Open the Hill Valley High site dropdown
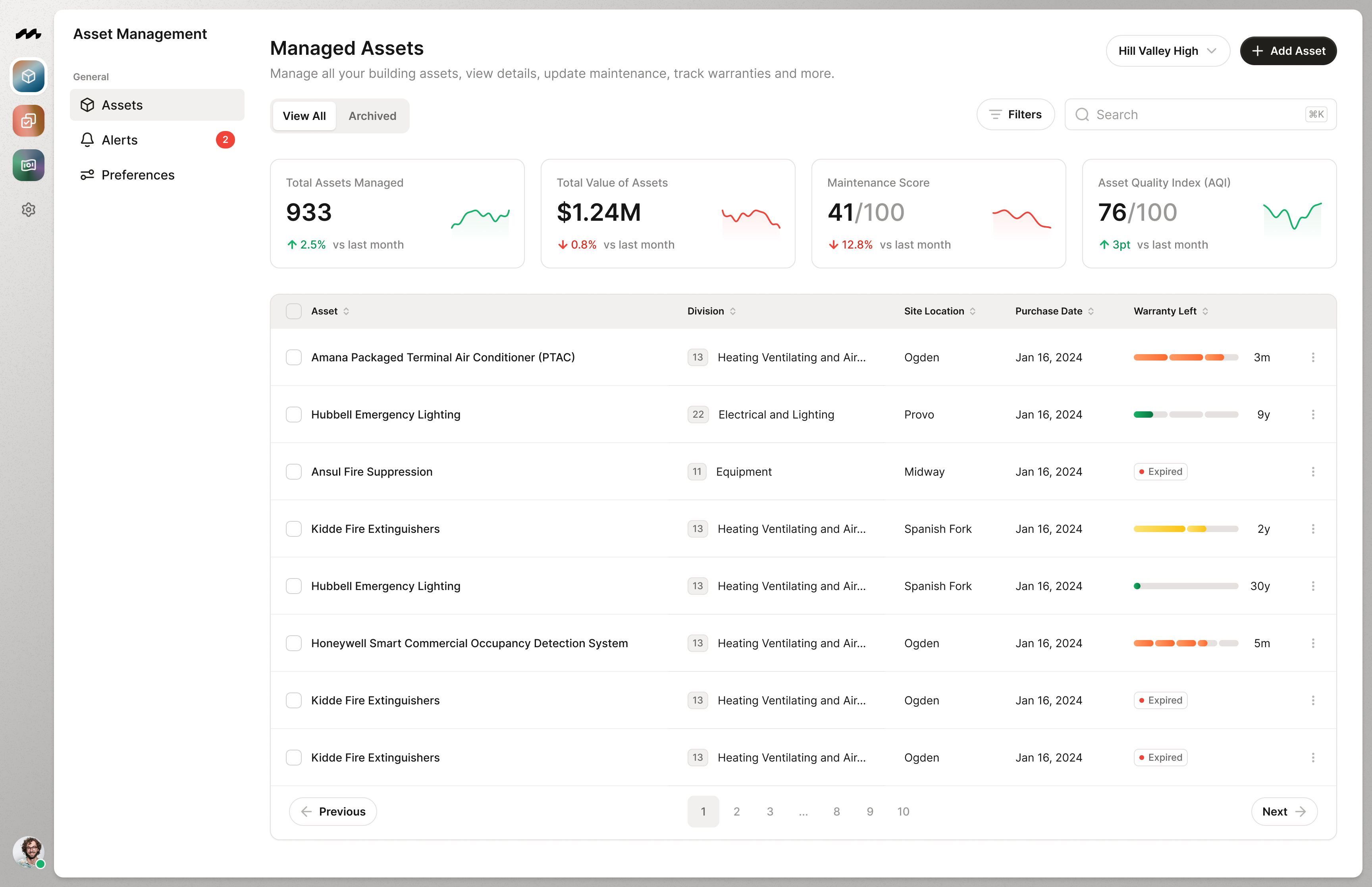The height and width of the screenshot is (887, 1372). (1168, 51)
